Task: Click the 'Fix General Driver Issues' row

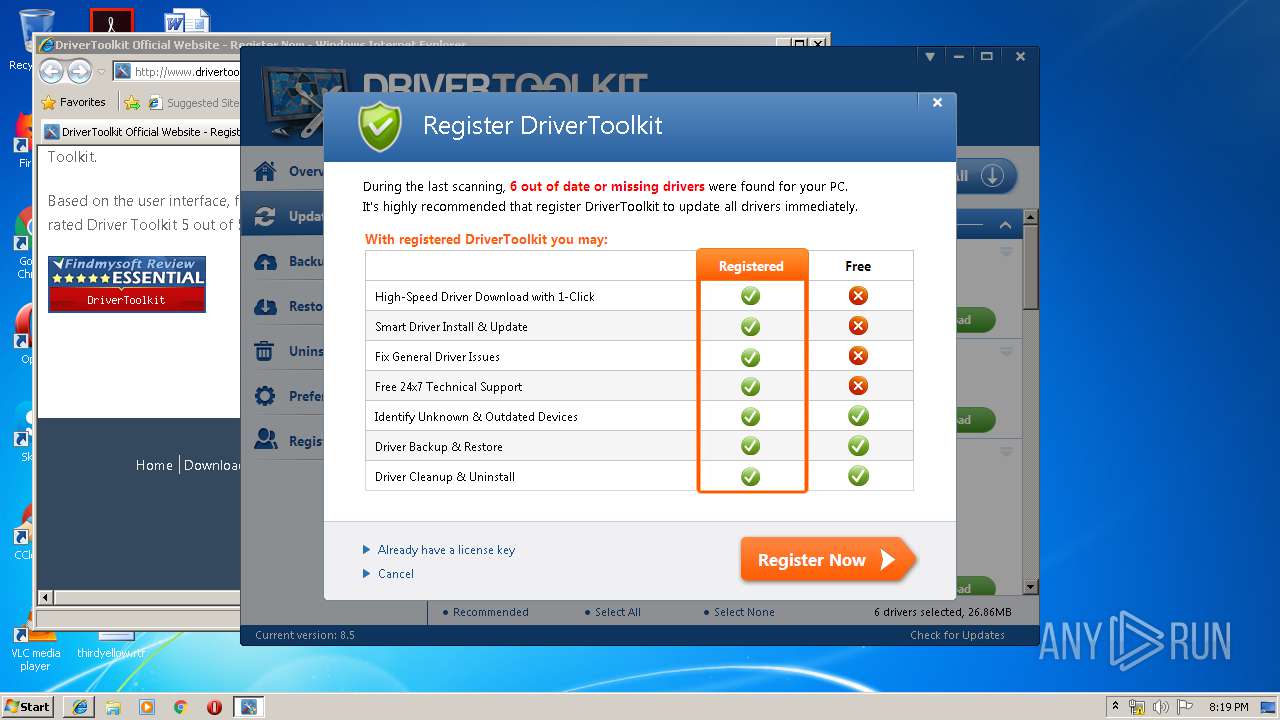Action: pos(639,356)
